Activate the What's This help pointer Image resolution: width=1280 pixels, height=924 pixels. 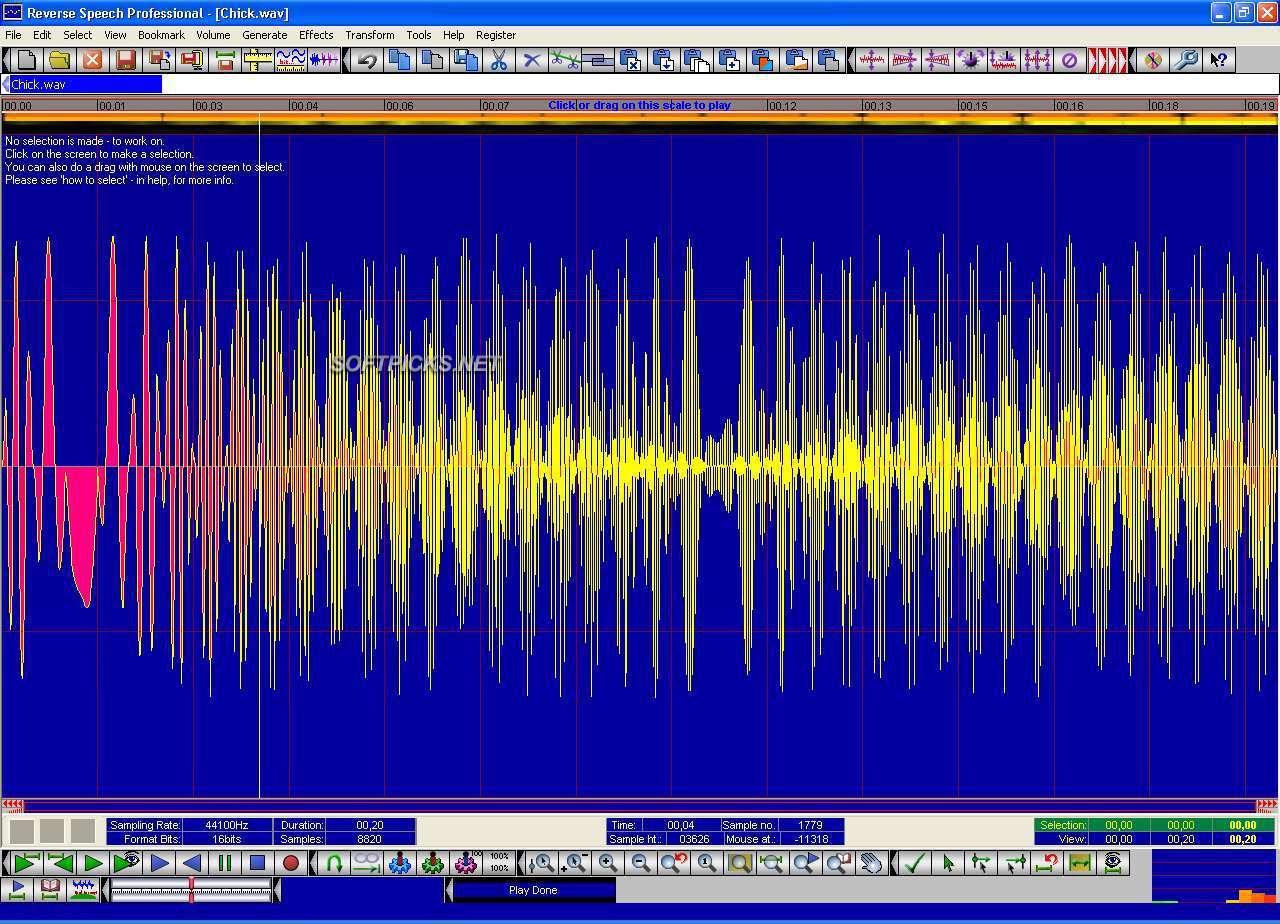[1219, 60]
